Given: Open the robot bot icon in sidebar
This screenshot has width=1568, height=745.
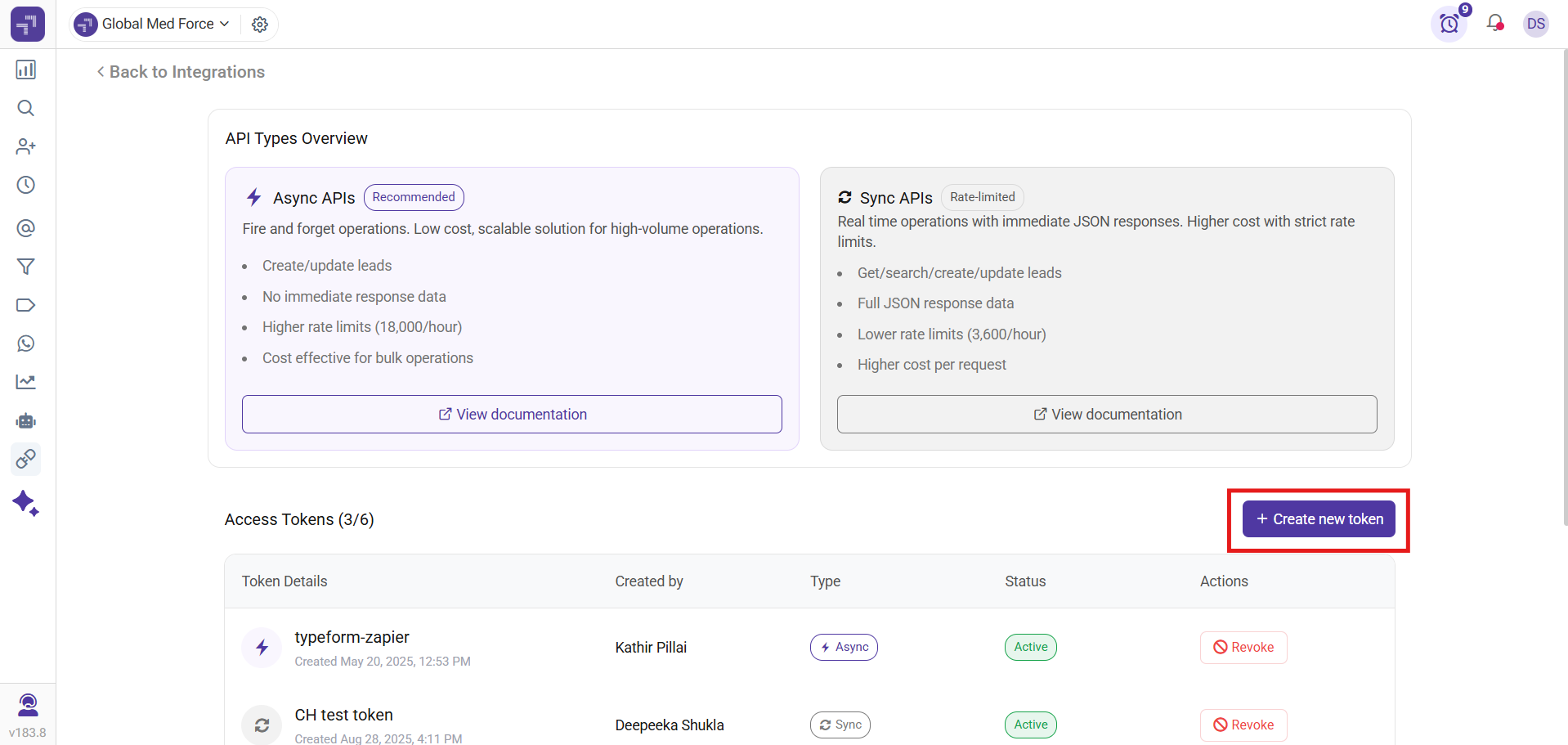Looking at the screenshot, I should coord(26,420).
